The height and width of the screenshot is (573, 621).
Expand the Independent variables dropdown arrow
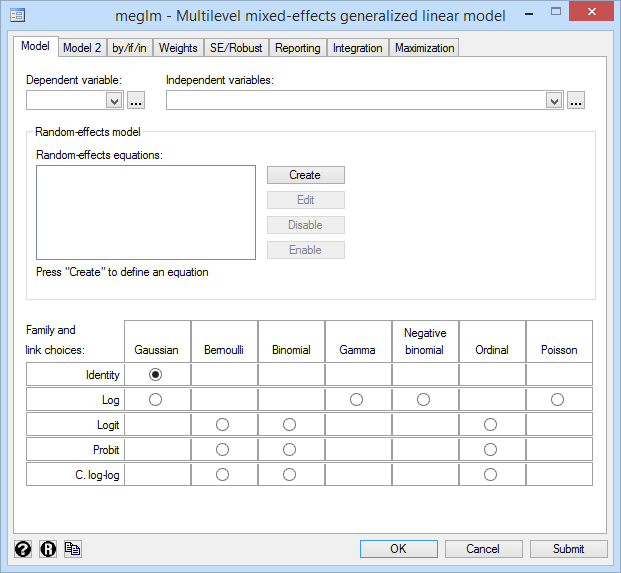[554, 100]
